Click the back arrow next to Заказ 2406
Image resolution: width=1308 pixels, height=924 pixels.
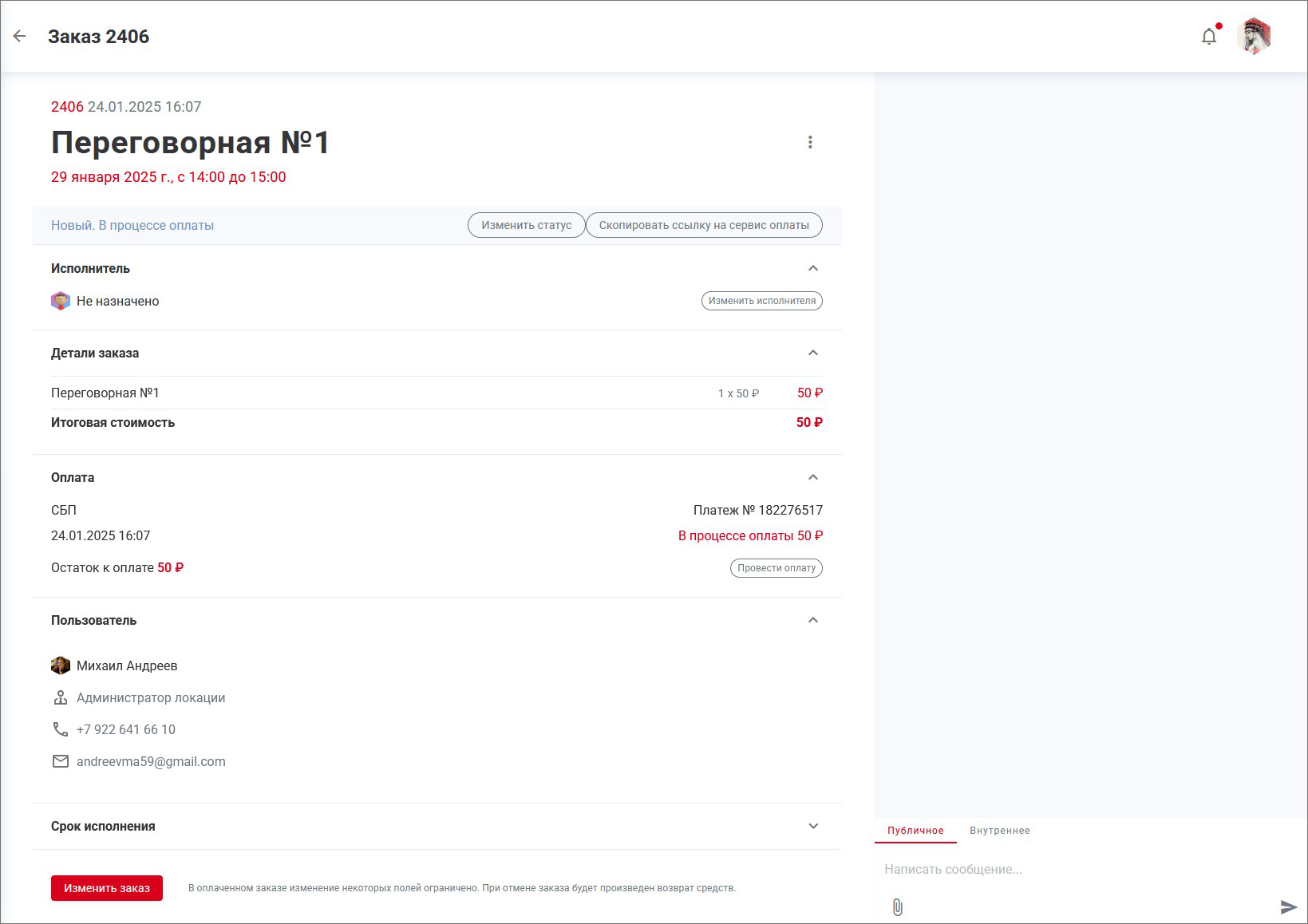(x=20, y=36)
